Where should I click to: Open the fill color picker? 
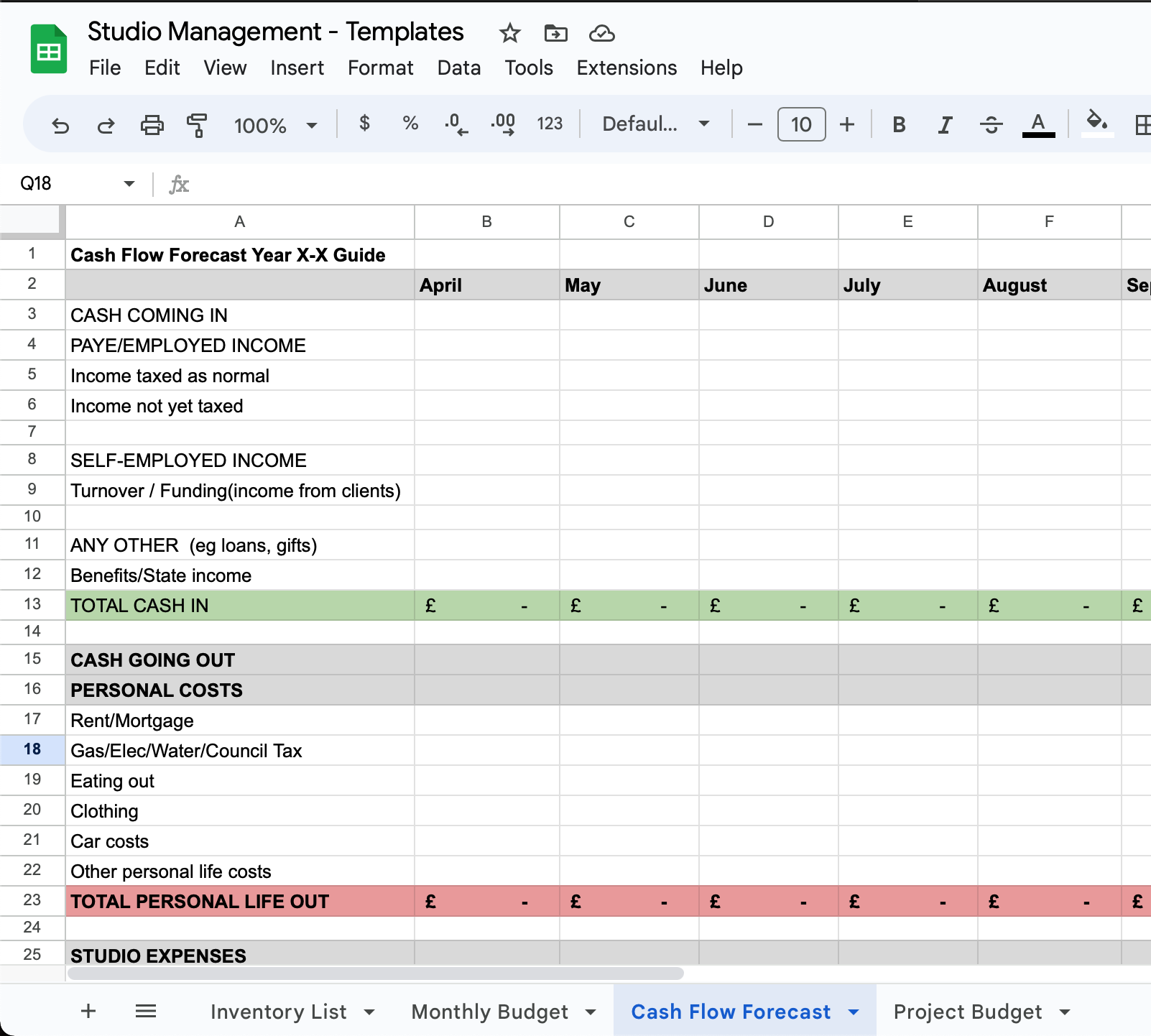click(1096, 123)
